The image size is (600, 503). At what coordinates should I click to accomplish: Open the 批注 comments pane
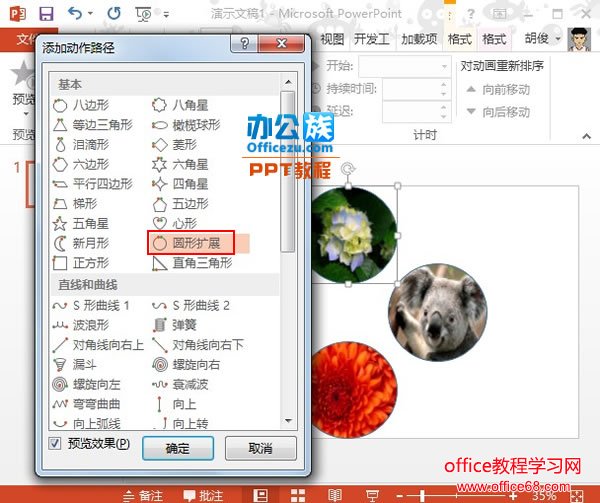[x=204, y=495]
